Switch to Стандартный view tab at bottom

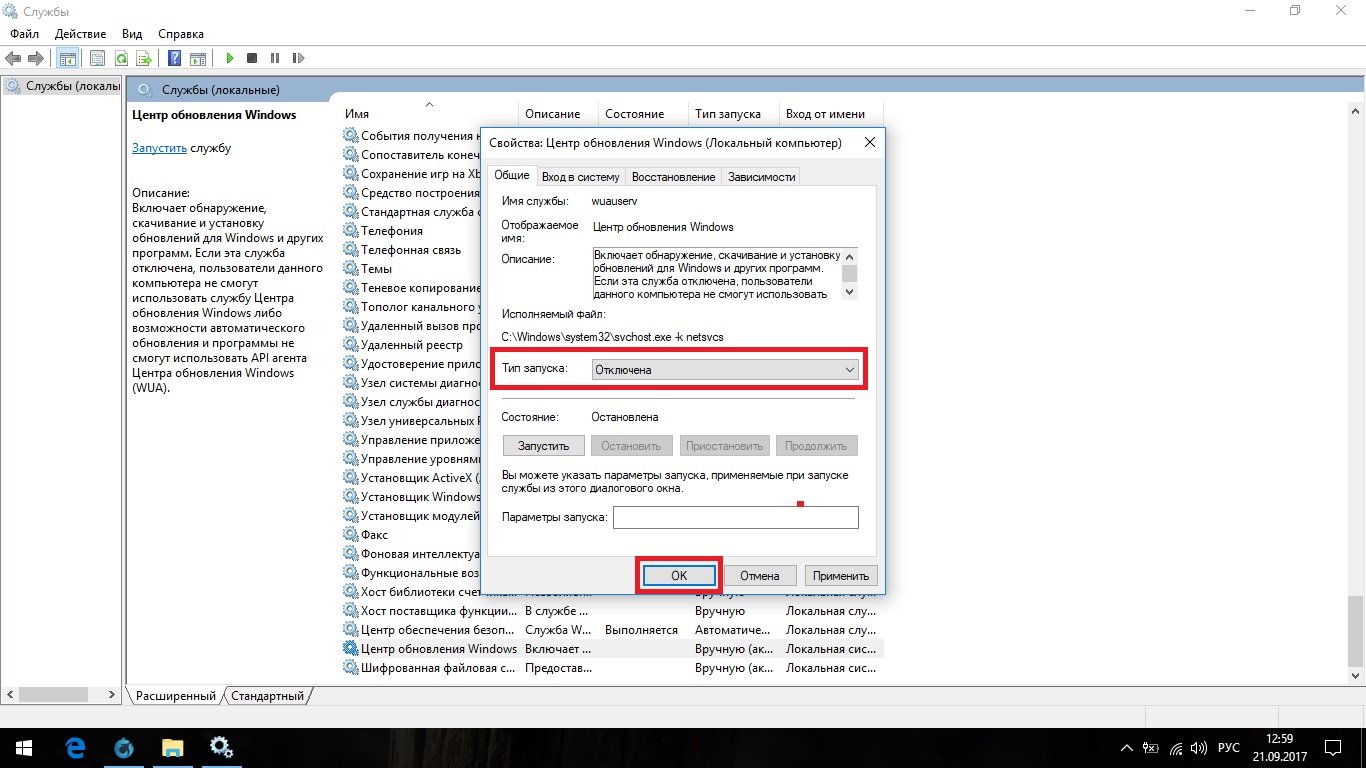[268, 696]
